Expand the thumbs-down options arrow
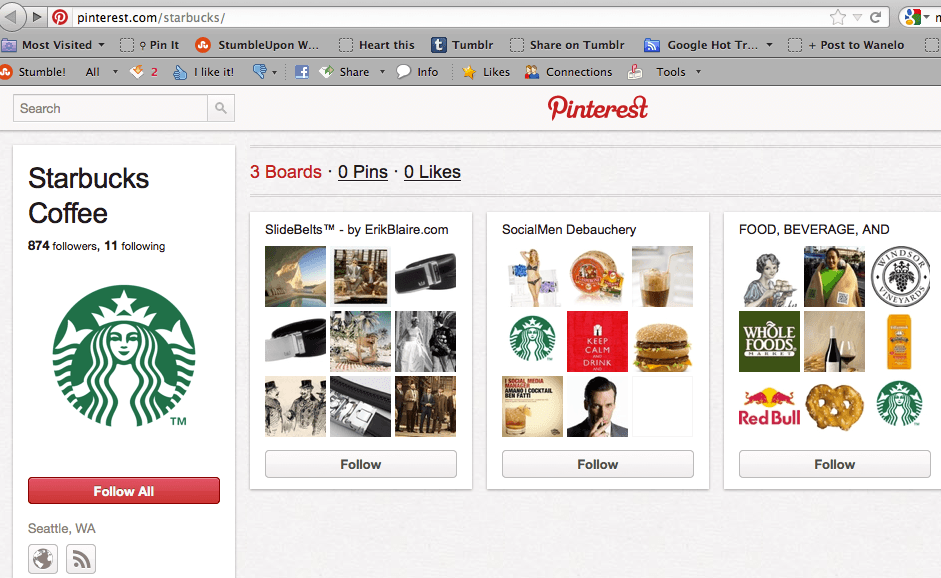This screenshot has width=941, height=578. tap(274, 73)
